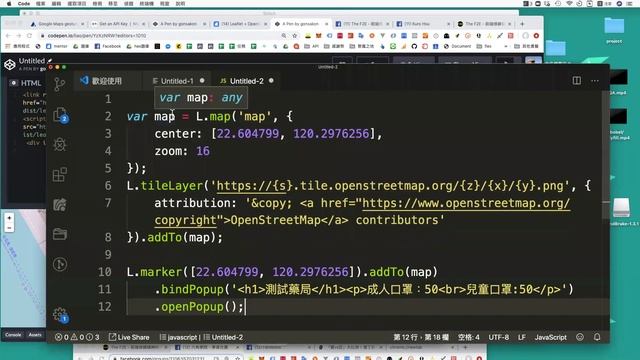Click line 12 column 18 position indicator
The height and width of the screenshot is (360, 640).
[421, 337]
